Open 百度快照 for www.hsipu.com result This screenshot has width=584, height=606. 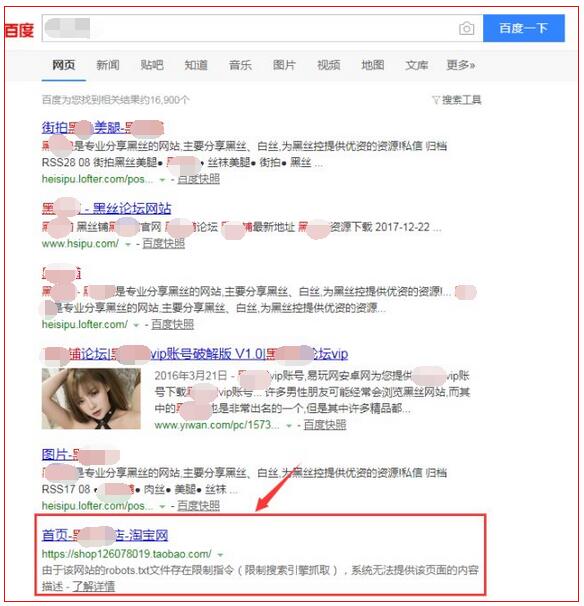pos(163,243)
